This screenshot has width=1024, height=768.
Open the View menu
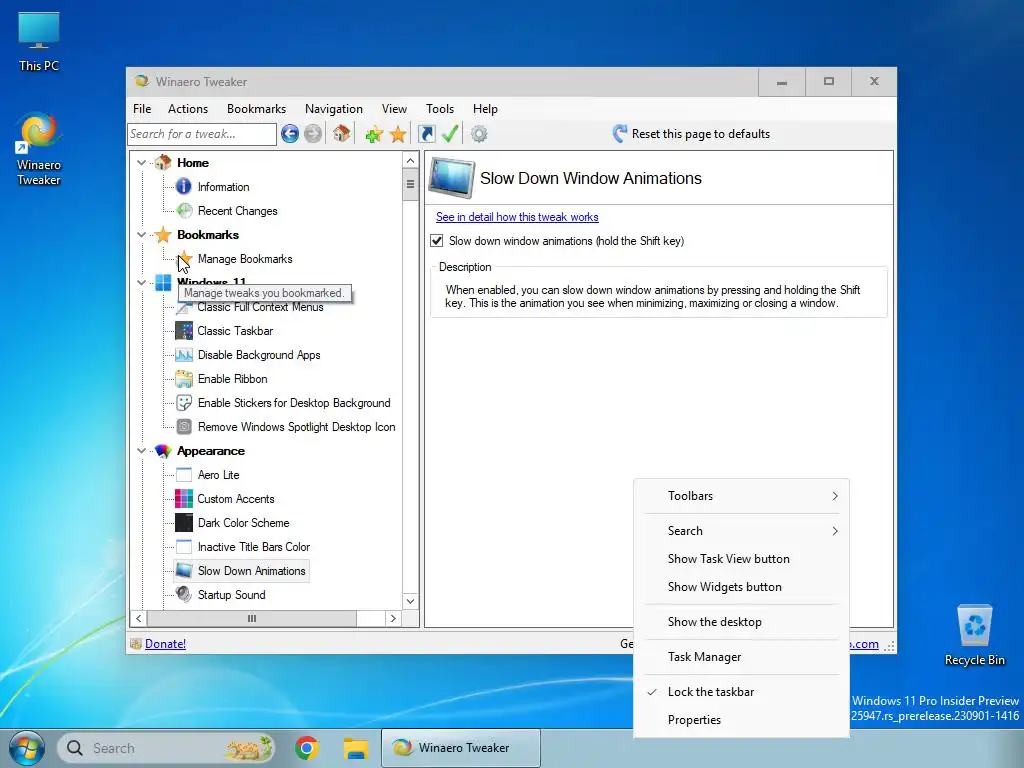coord(394,109)
